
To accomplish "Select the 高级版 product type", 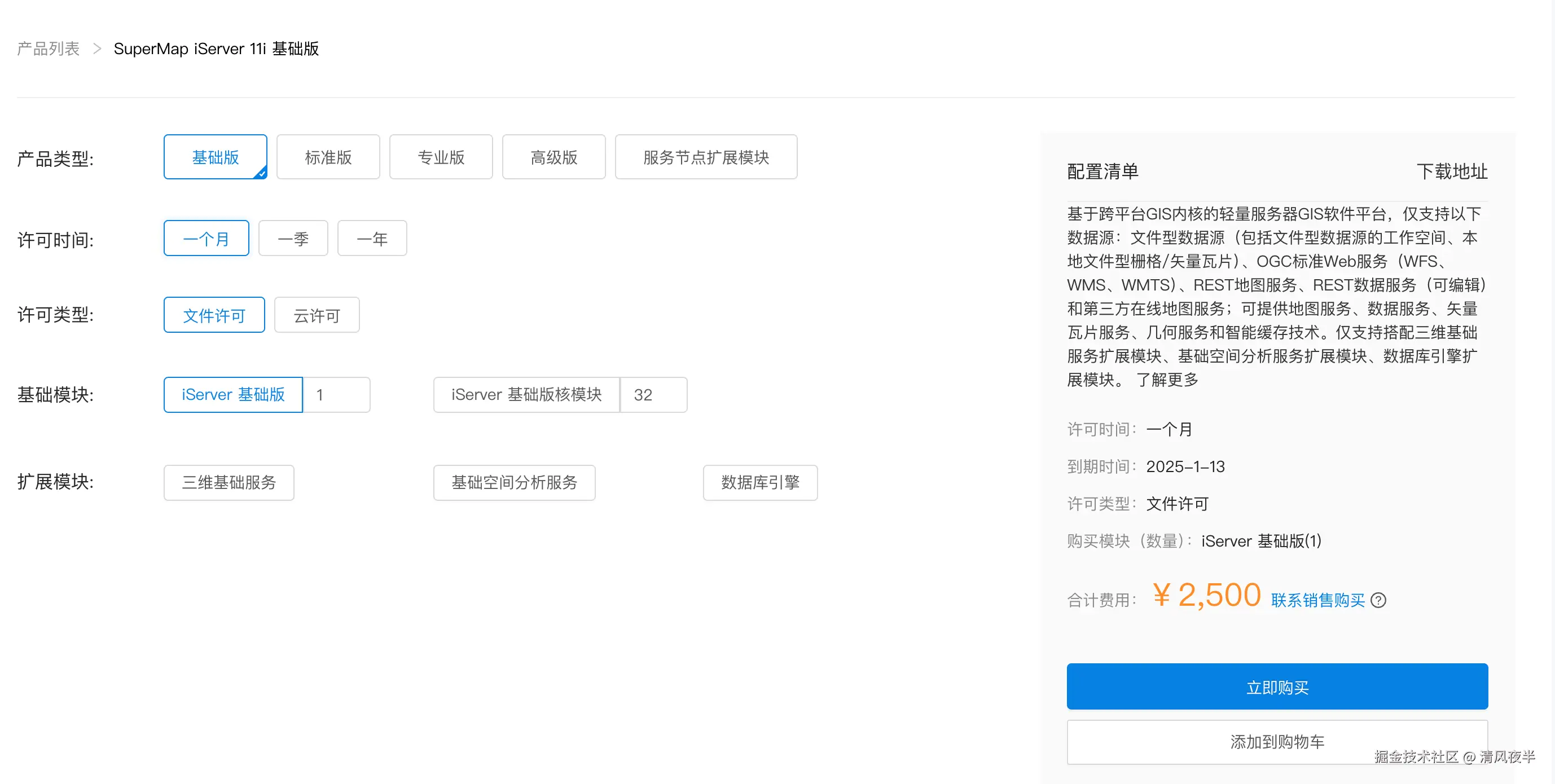I will (554, 157).
